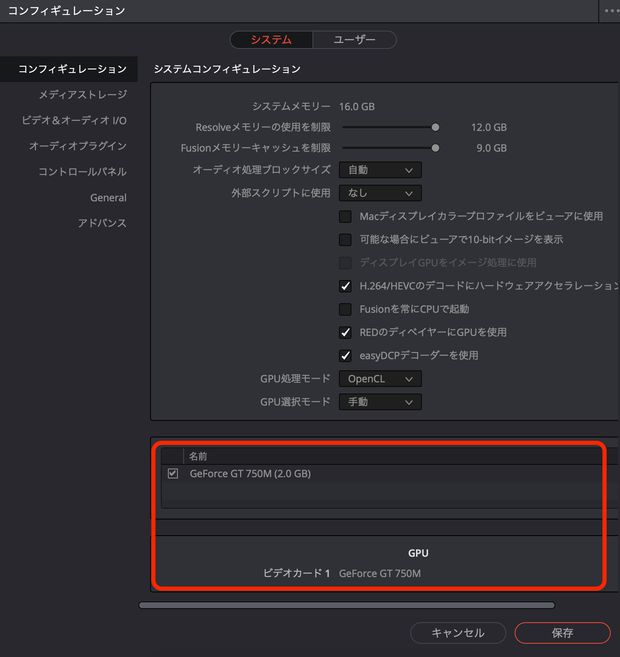
Task: Open GPU処理モード dropdown showing OpenCL
Action: click(380, 379)
